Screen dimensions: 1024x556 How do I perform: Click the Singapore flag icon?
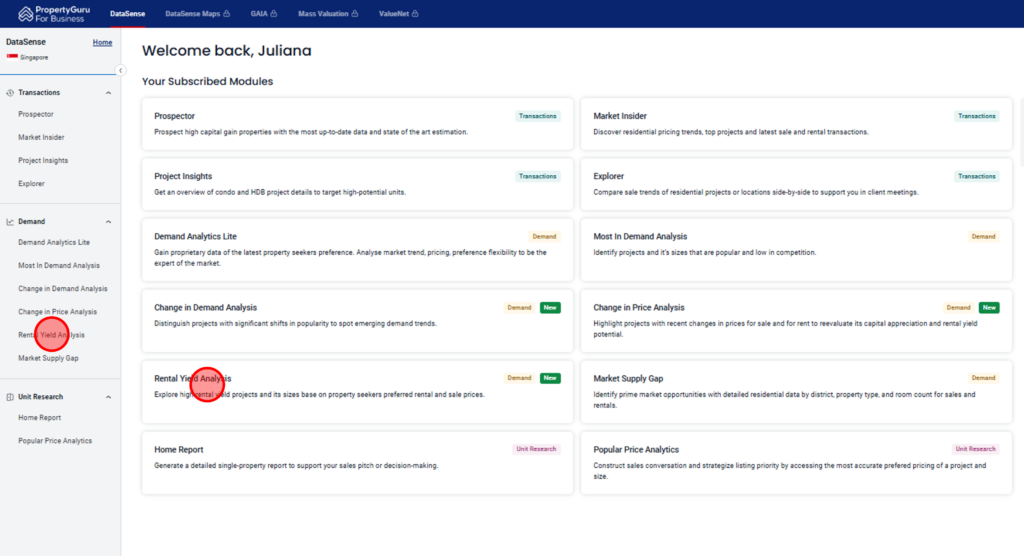tap(12, 57)
